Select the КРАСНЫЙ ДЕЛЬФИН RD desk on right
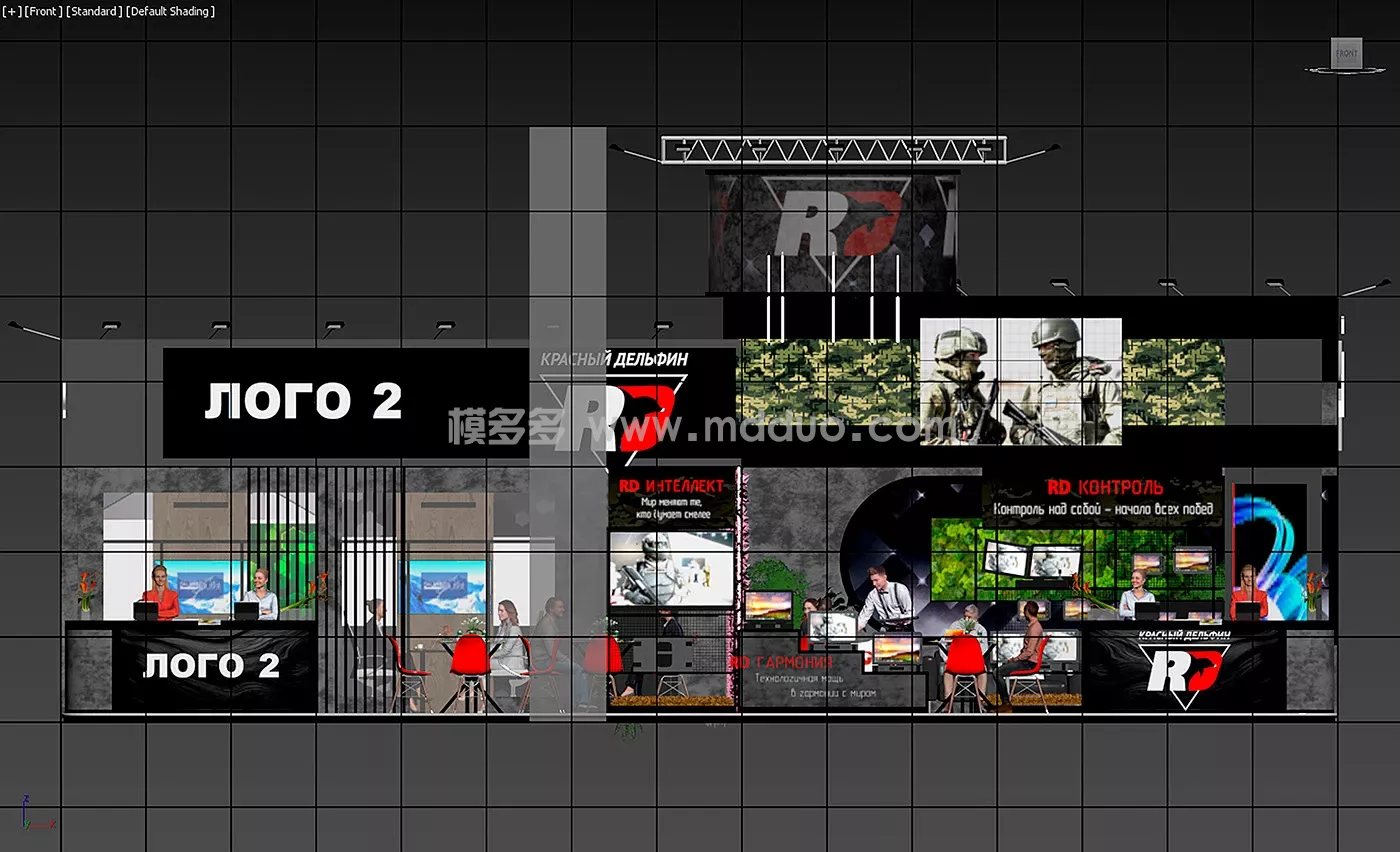 pos(1185,668)
